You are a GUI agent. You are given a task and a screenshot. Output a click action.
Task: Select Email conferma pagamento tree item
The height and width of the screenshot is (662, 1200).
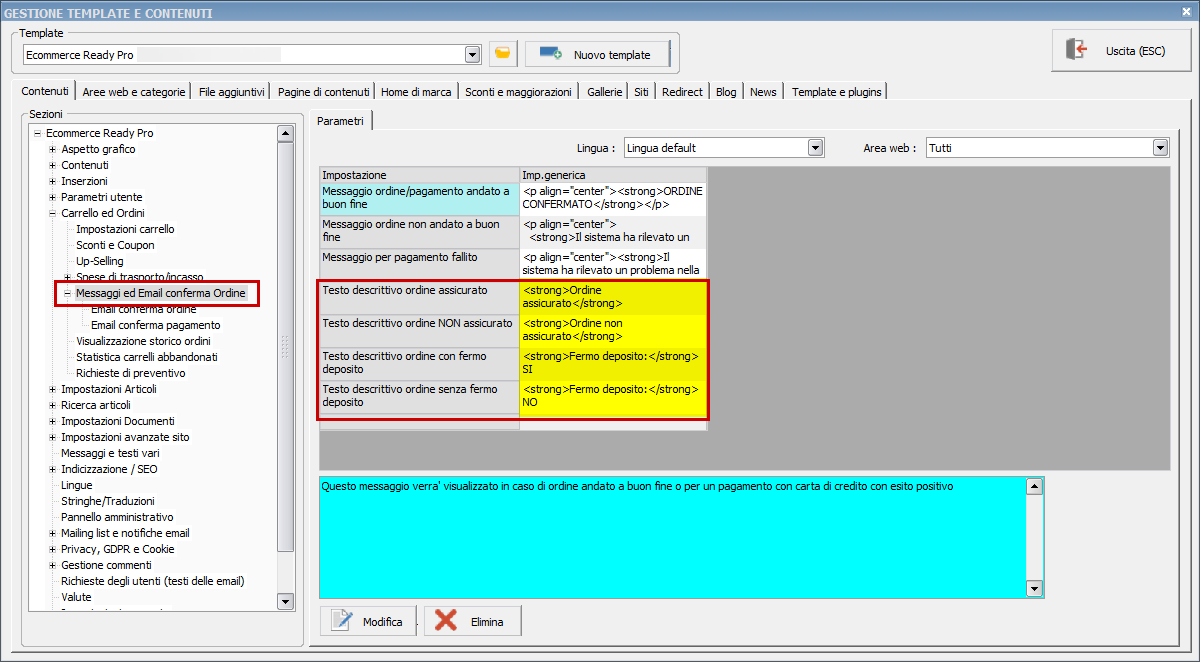(x=156, y=325)
